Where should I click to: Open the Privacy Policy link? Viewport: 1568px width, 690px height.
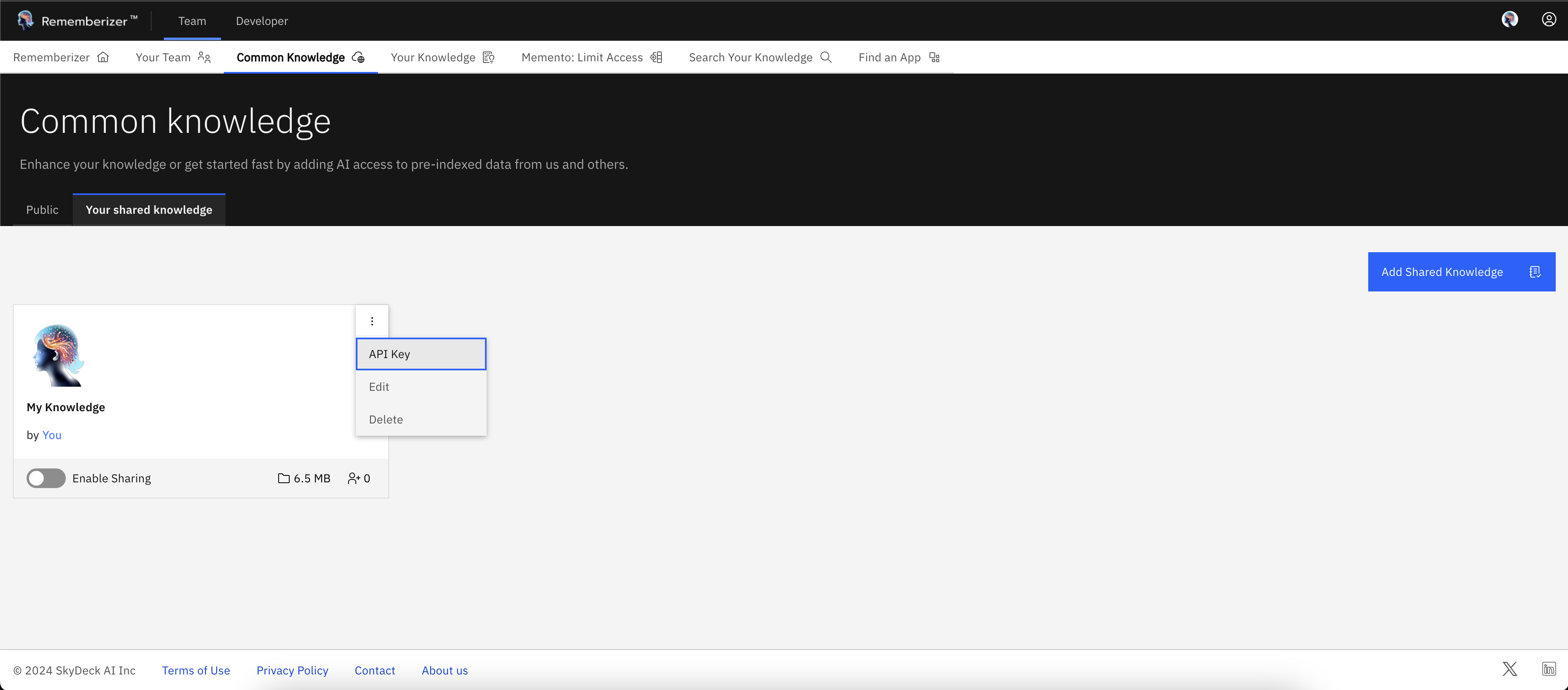click(x=292, y=670)
